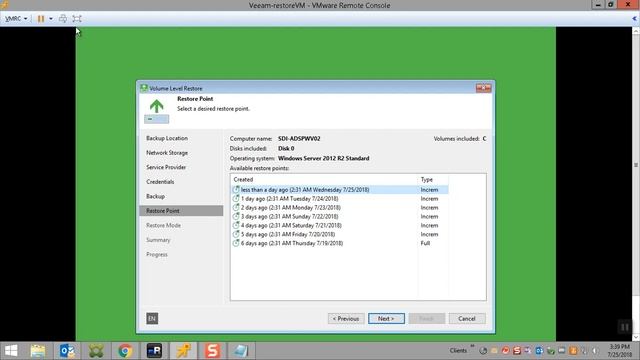Screen dimensions: 640x360
Task: Click restore point icon of Wednesday 7/25/2018 row
Action: (236, 190)
